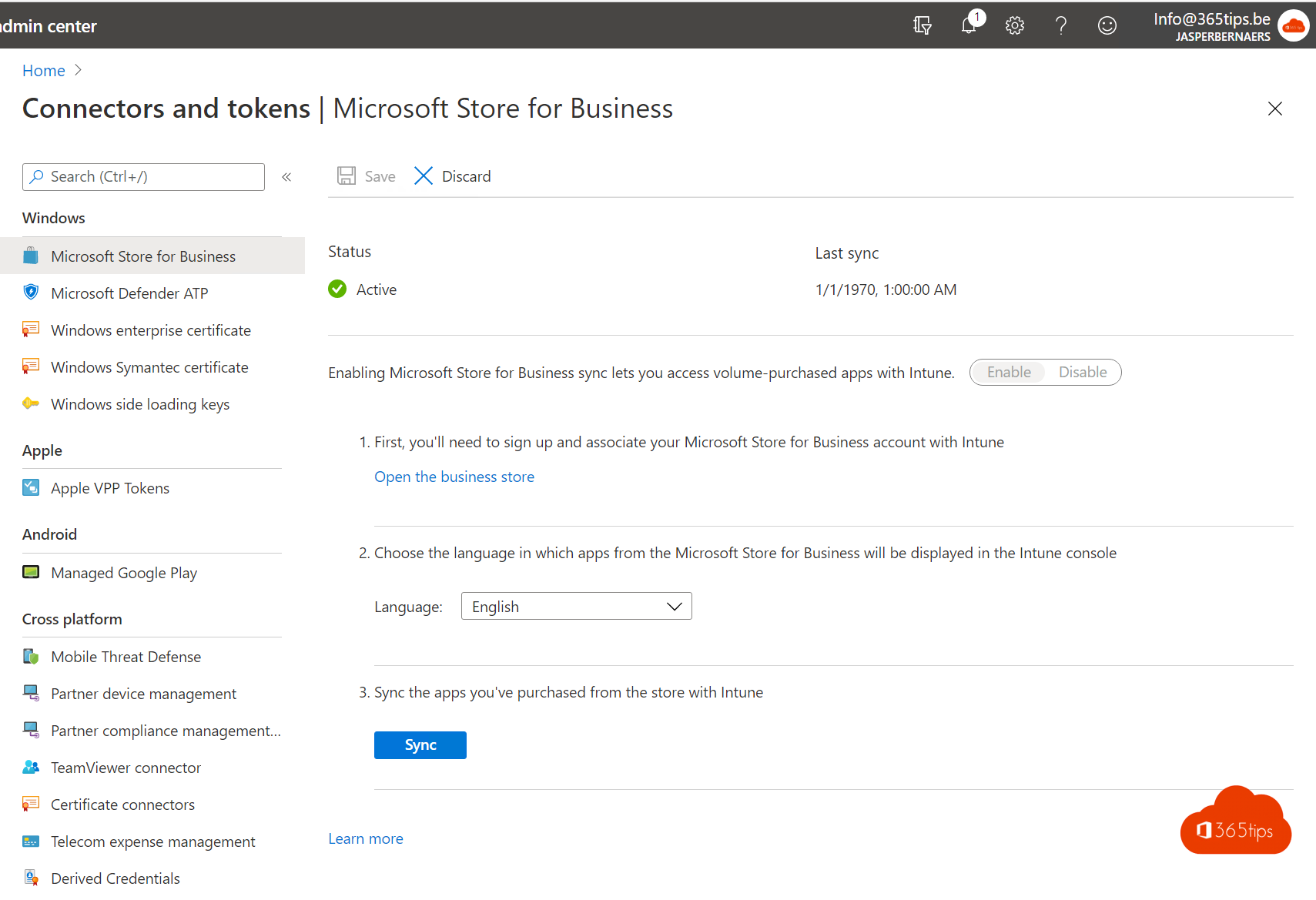
Task: Open the business store link
Action: pyautogui.click(x=454, y=476)
